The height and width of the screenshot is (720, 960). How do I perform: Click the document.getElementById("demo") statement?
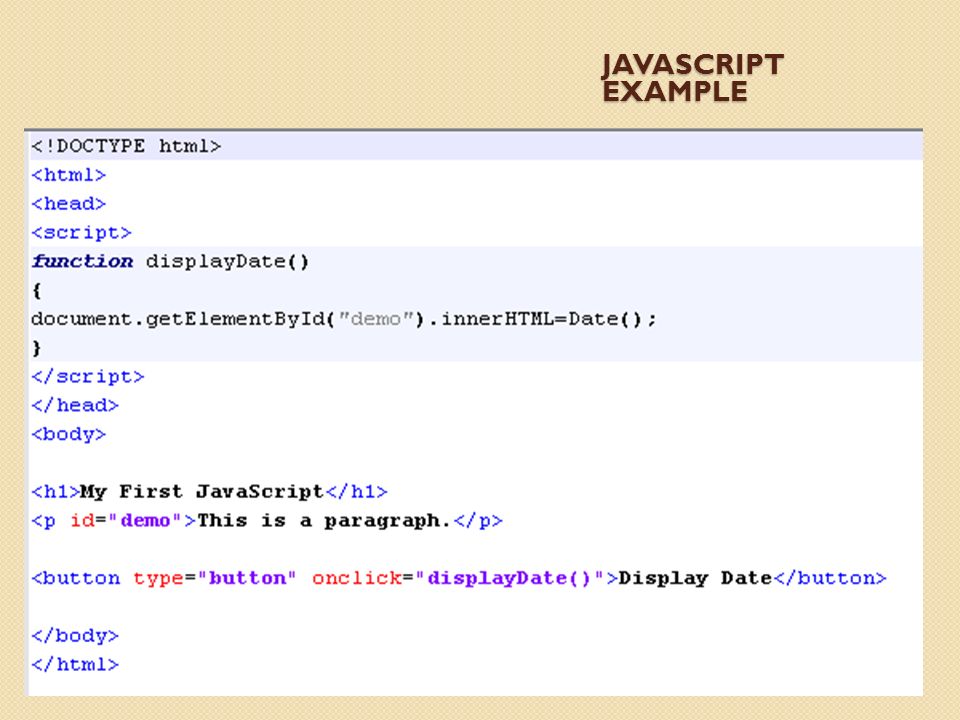(x=343, y=319)
